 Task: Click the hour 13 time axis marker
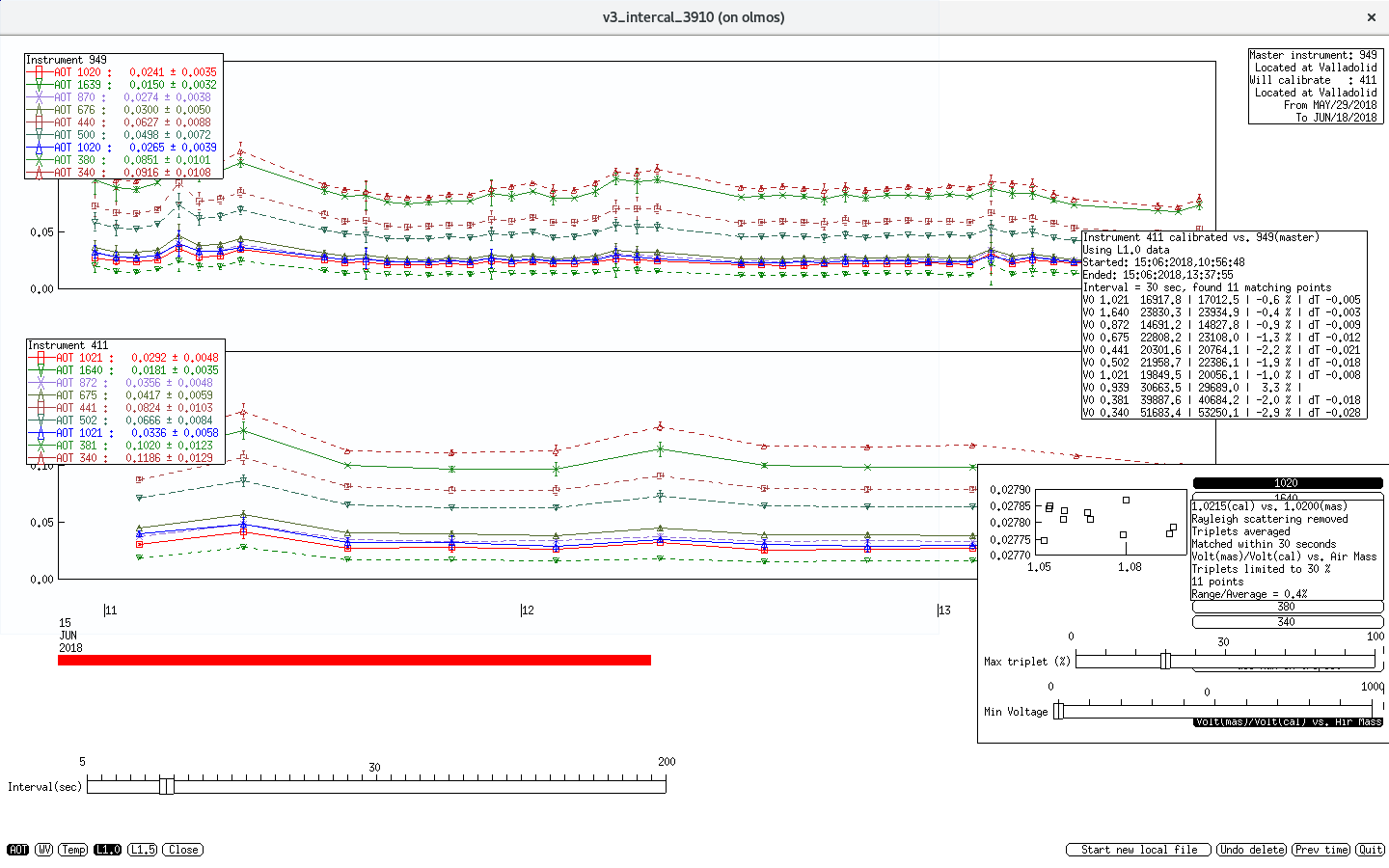pos(943,610)
